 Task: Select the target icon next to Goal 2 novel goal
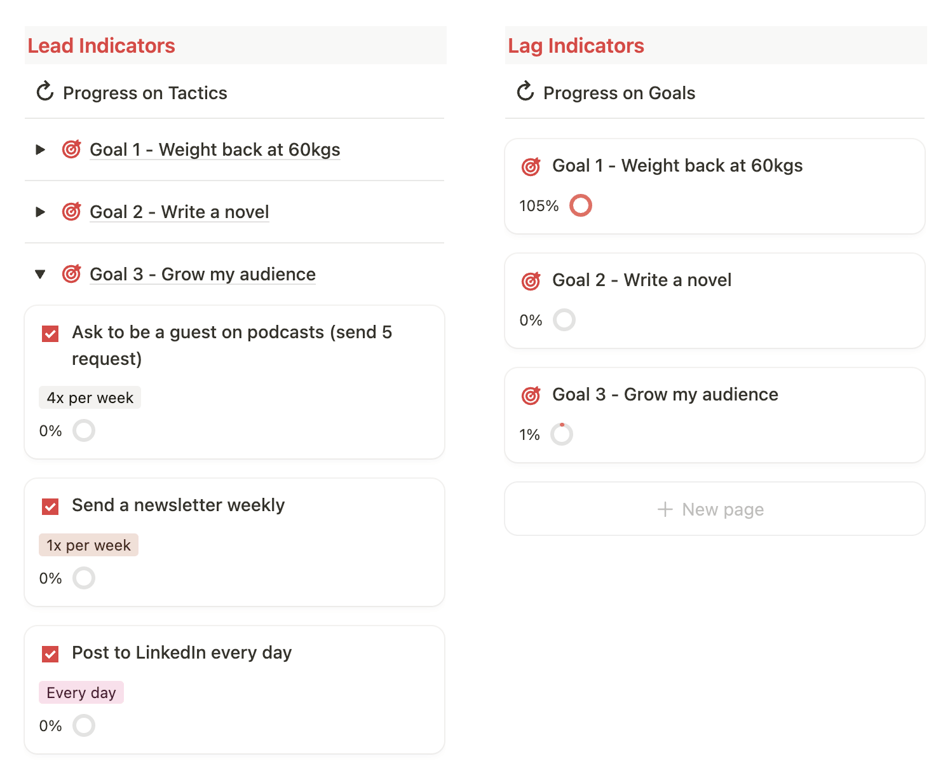(x=71, y=211)
